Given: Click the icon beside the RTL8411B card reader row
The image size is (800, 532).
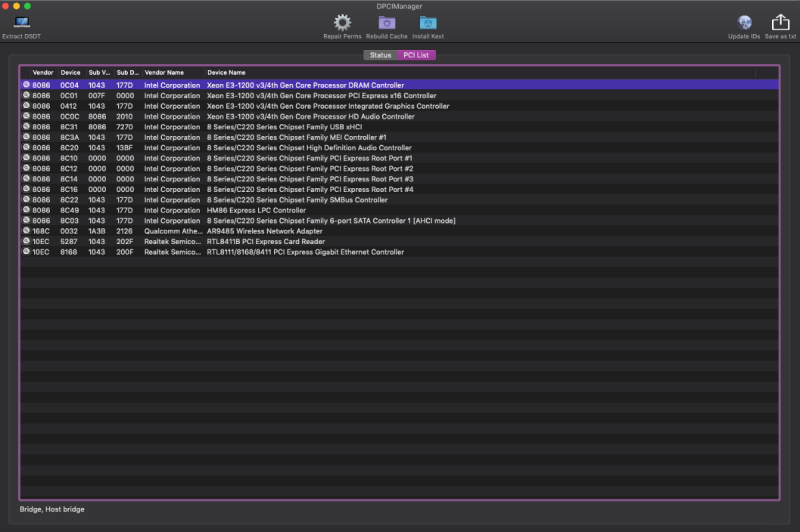Looking at the screenshot, I should coord(26,241).
